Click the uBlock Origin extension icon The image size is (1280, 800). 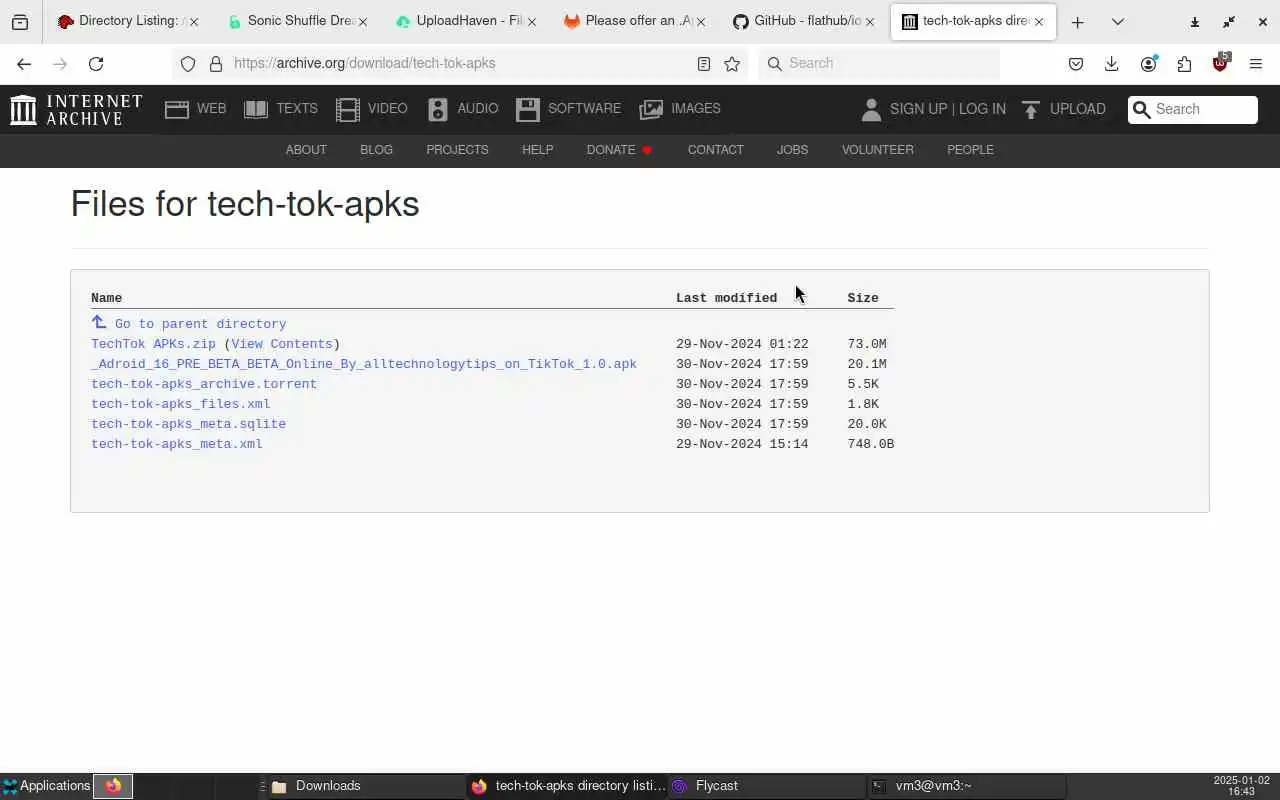pyautogui.click(x=1220, y=63)
